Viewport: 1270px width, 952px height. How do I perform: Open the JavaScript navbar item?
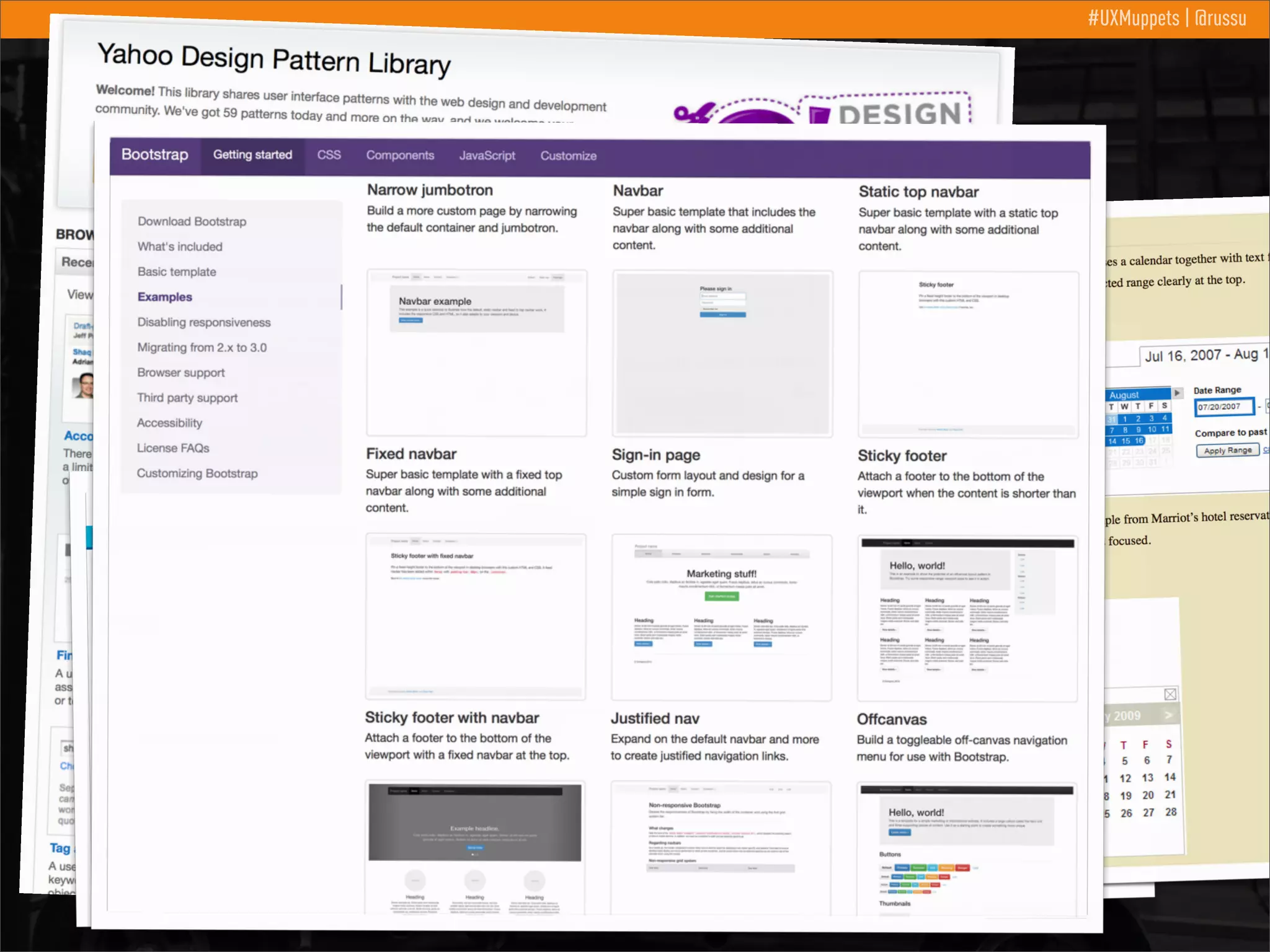(487, 156)
